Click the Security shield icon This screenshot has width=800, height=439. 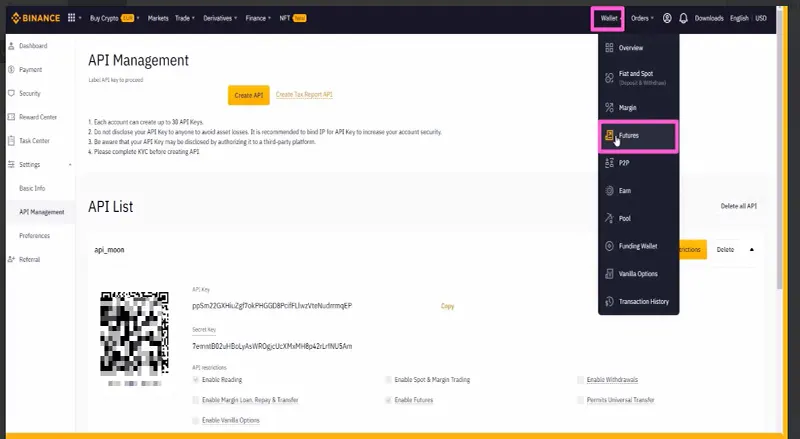click(x=11, y=93)
